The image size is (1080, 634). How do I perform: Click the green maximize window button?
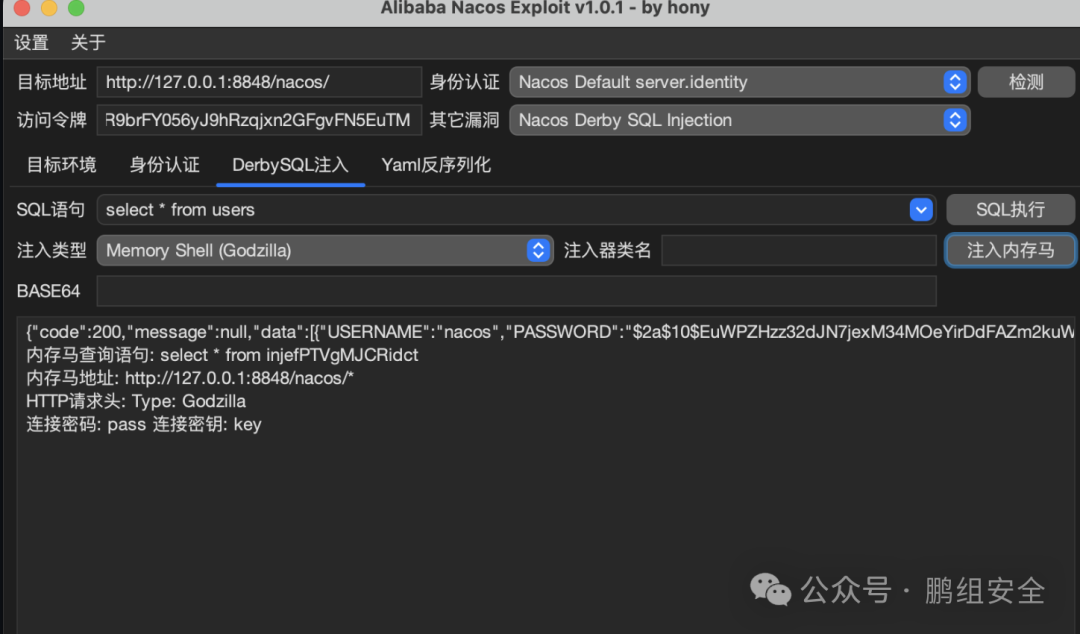click(76, 7)
